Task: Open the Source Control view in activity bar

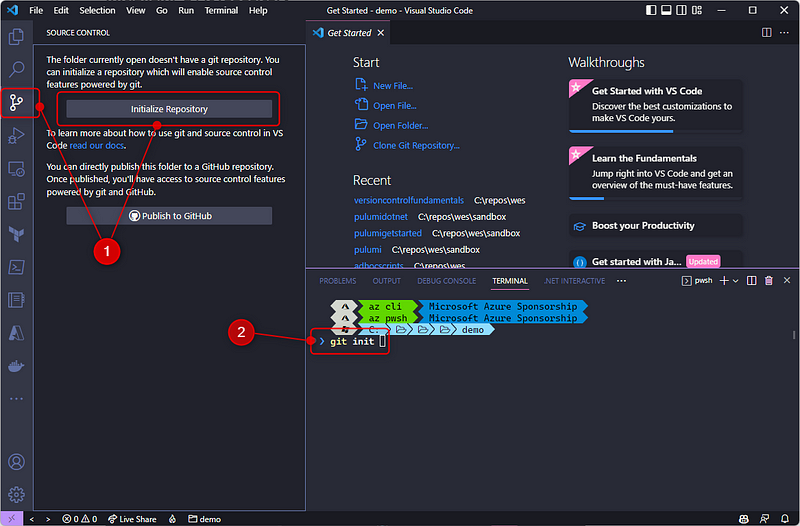Action: [x=16, y=102]
